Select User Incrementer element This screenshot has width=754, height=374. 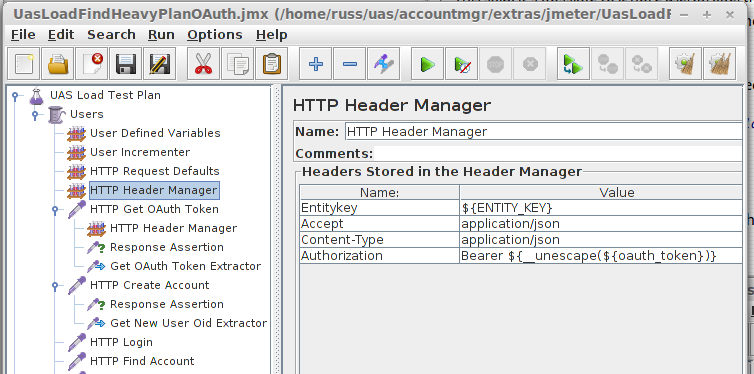pos(140,152)
